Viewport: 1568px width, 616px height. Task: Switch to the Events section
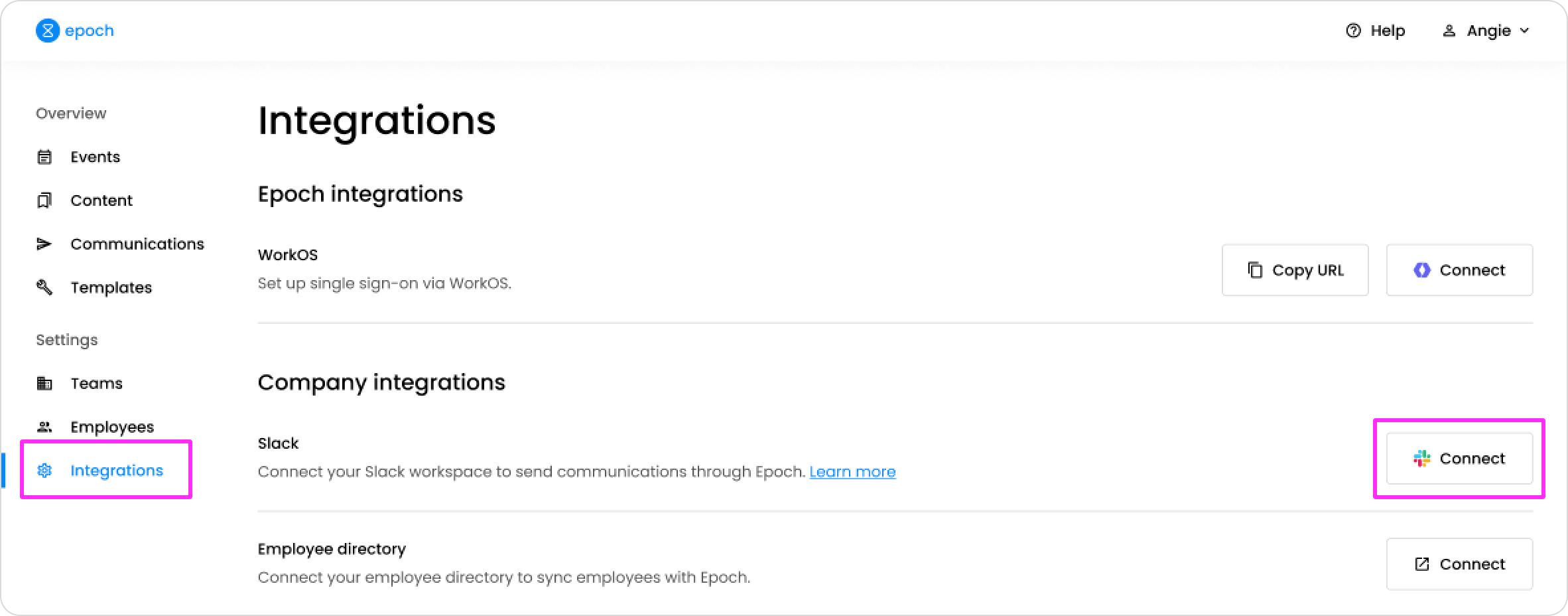[x=95, y=157]
